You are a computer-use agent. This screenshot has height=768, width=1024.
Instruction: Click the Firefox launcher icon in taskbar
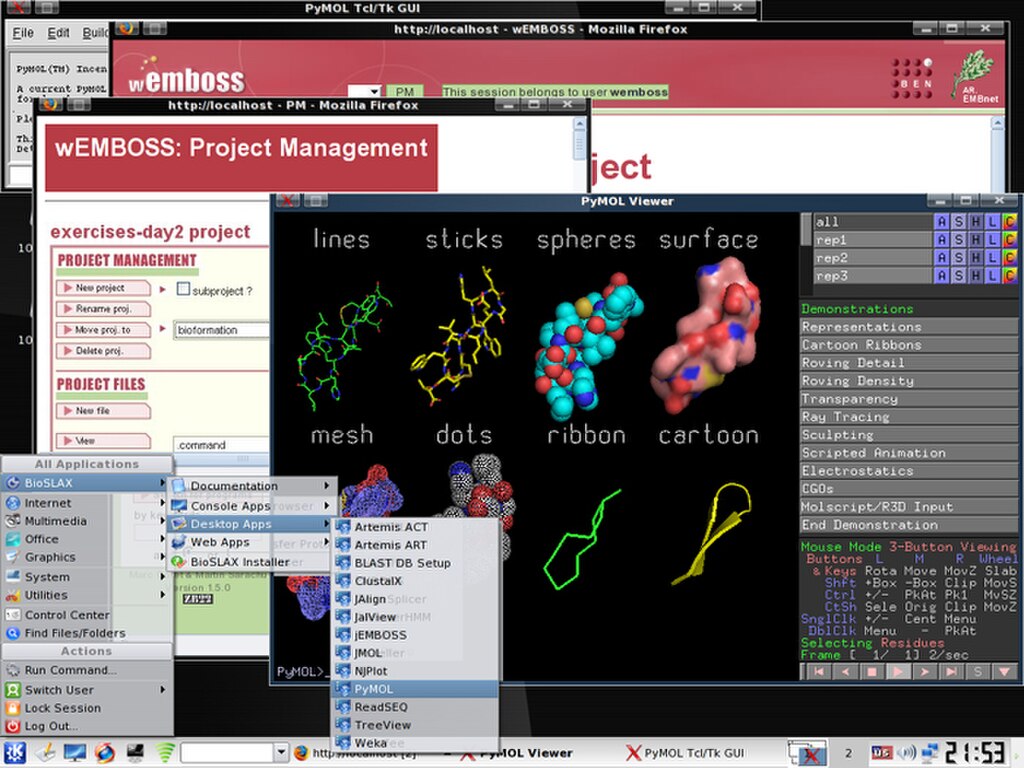[105, 752]
